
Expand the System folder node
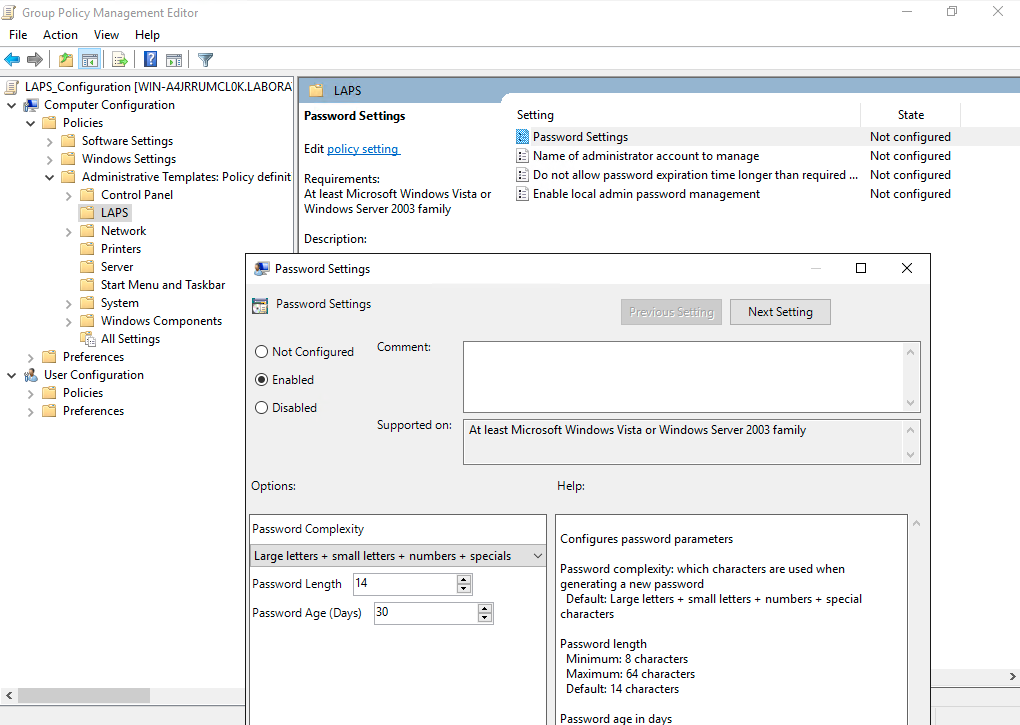click(68, 304)
